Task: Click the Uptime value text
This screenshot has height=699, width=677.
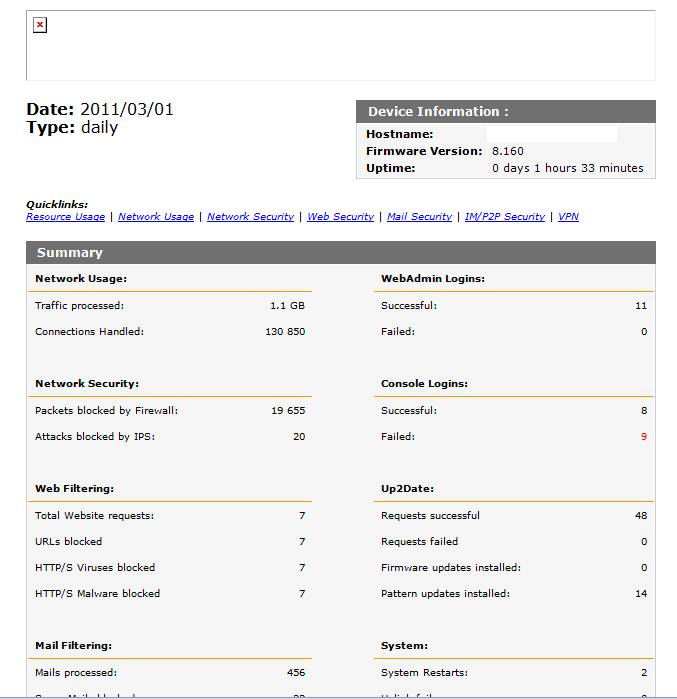Action: tap(567, 168)
